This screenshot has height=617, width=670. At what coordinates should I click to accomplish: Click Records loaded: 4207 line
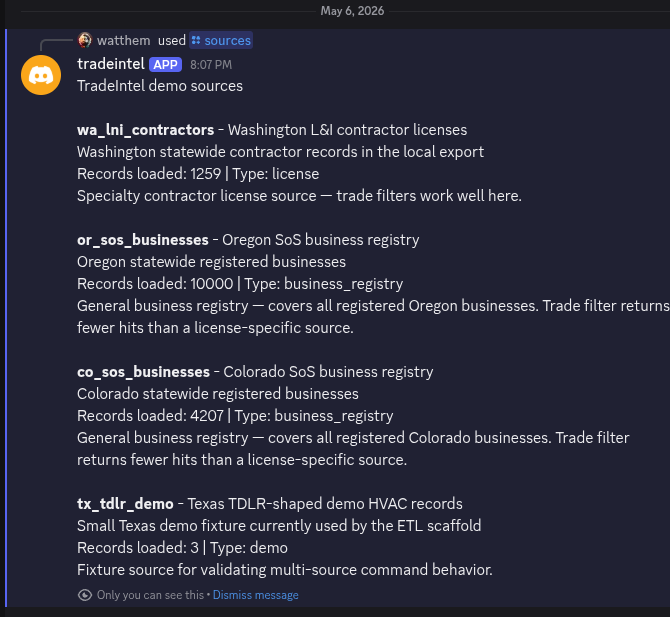click(235, 416)
